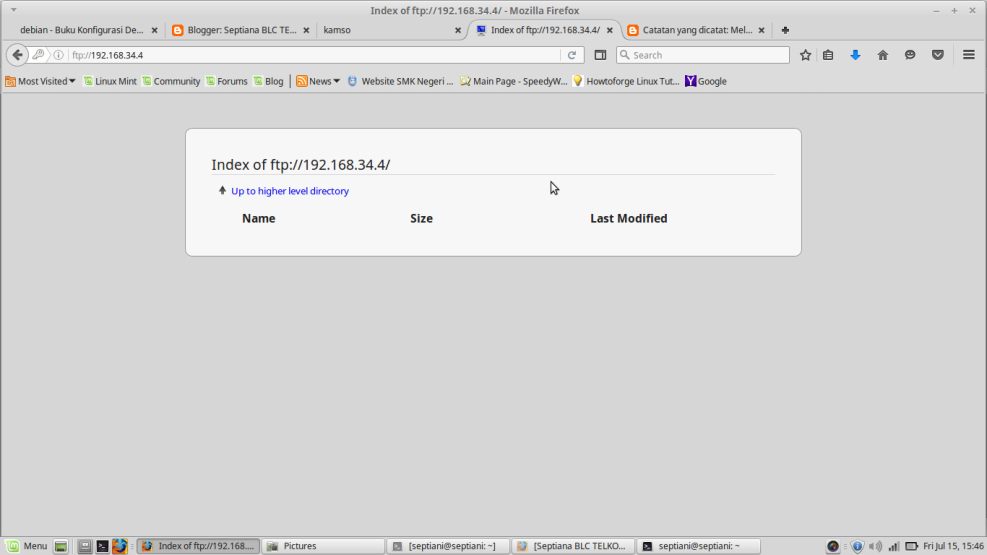Toggle the reader/sidebar view icon
Image resolution: width=987 pixels, height=555 pixels.
(601, 55)
